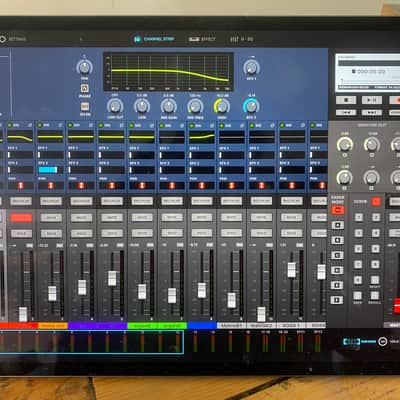Select Scene 3 button
This screenshot has height=400, width=400.
click(x=359, y=233)
